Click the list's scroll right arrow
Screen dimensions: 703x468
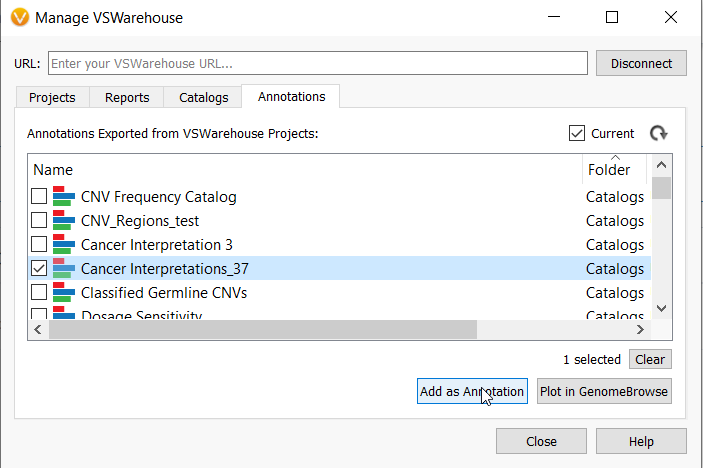[640, 329]
